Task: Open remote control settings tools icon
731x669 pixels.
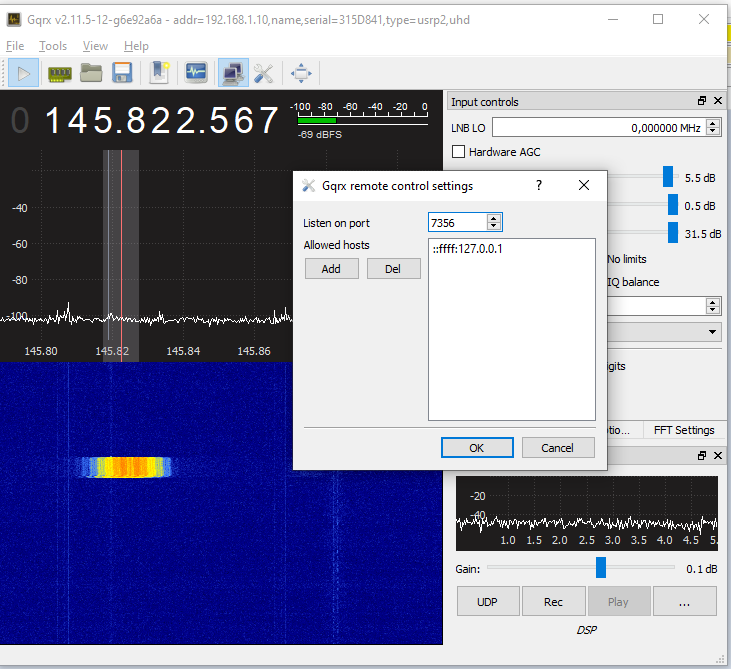Action: point(264,73)
